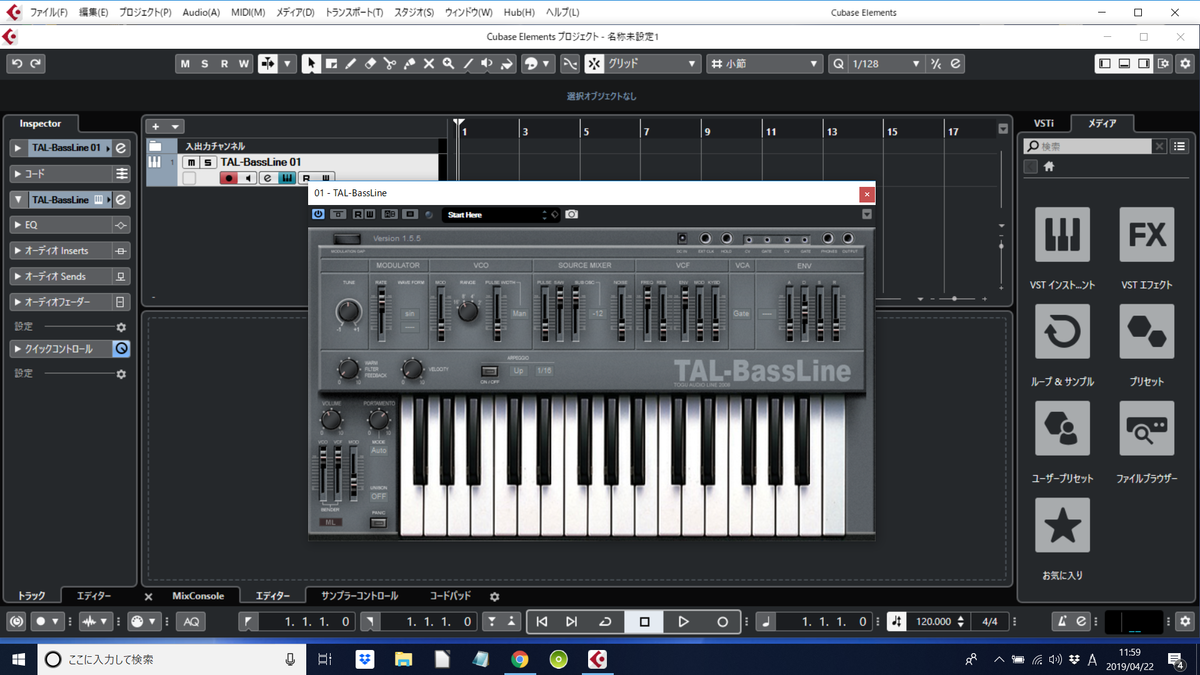Open the トランスポート(T) menu

pyautogui.click(x=354, y=12)
